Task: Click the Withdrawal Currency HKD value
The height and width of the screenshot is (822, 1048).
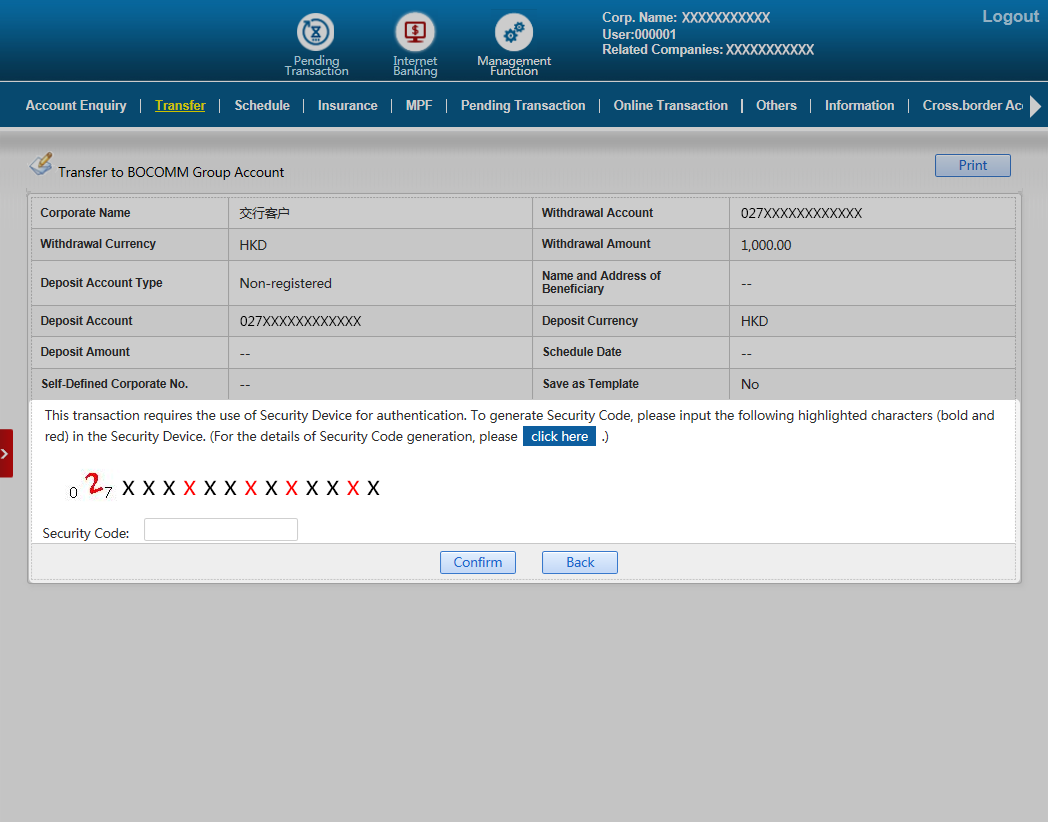Action: tap(253, 245)
